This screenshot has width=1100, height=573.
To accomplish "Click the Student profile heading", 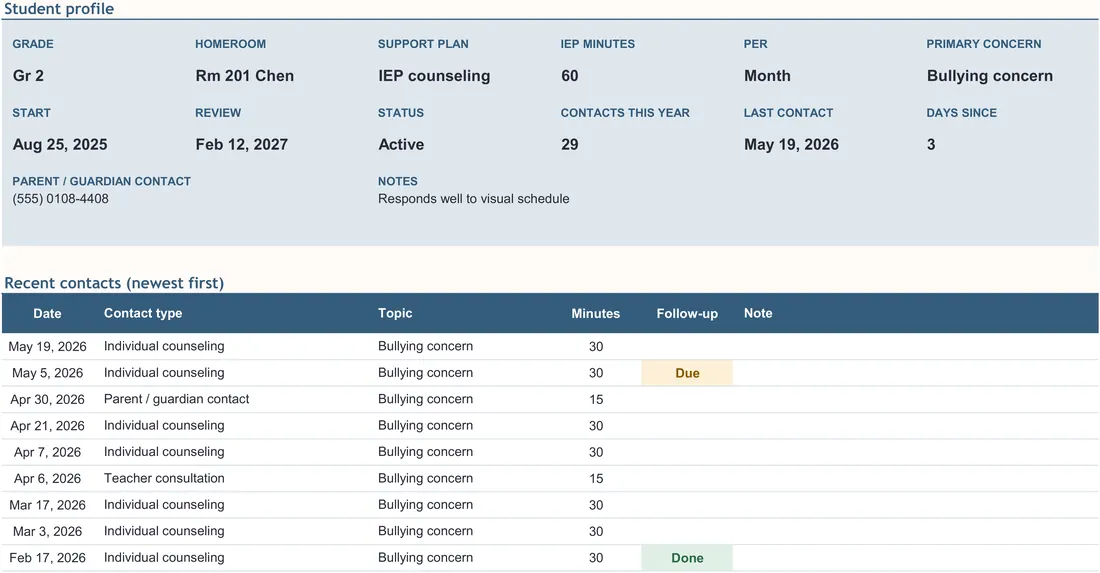I will 59,9.
